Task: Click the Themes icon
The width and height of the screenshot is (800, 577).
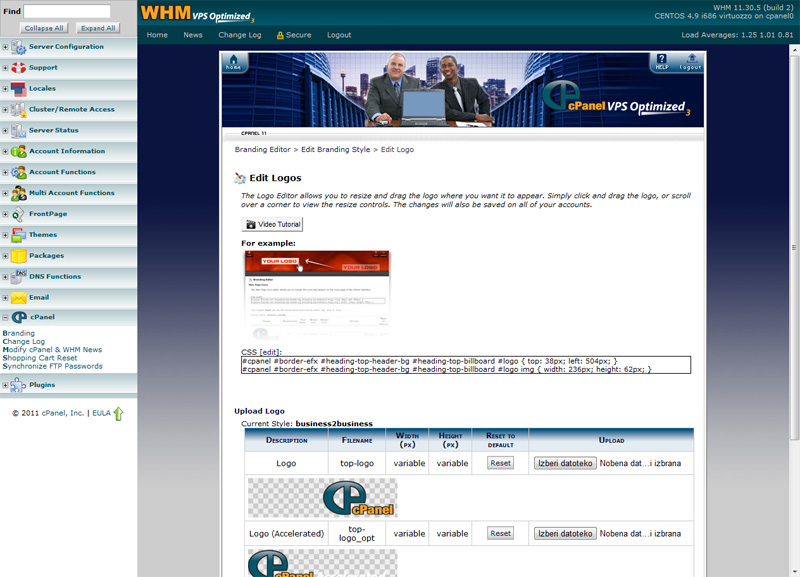Action: tap(18, 235)
